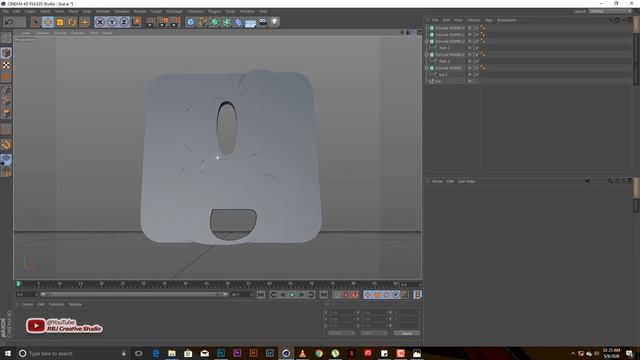Switch to Polygons mode

click(x=6, y=113)
